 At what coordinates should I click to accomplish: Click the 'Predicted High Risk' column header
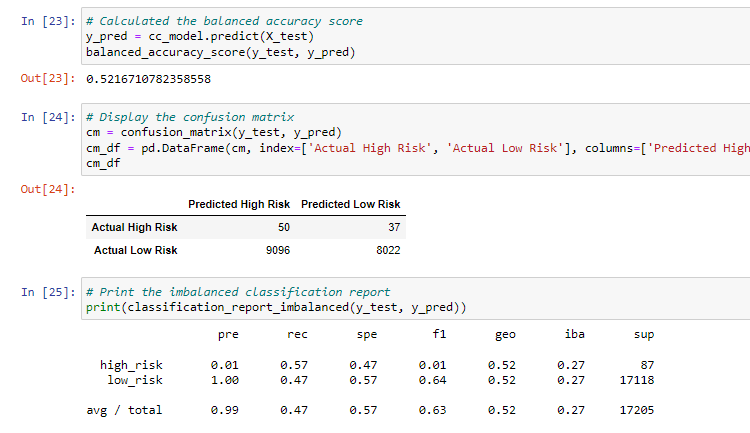(x=239, y=204)
